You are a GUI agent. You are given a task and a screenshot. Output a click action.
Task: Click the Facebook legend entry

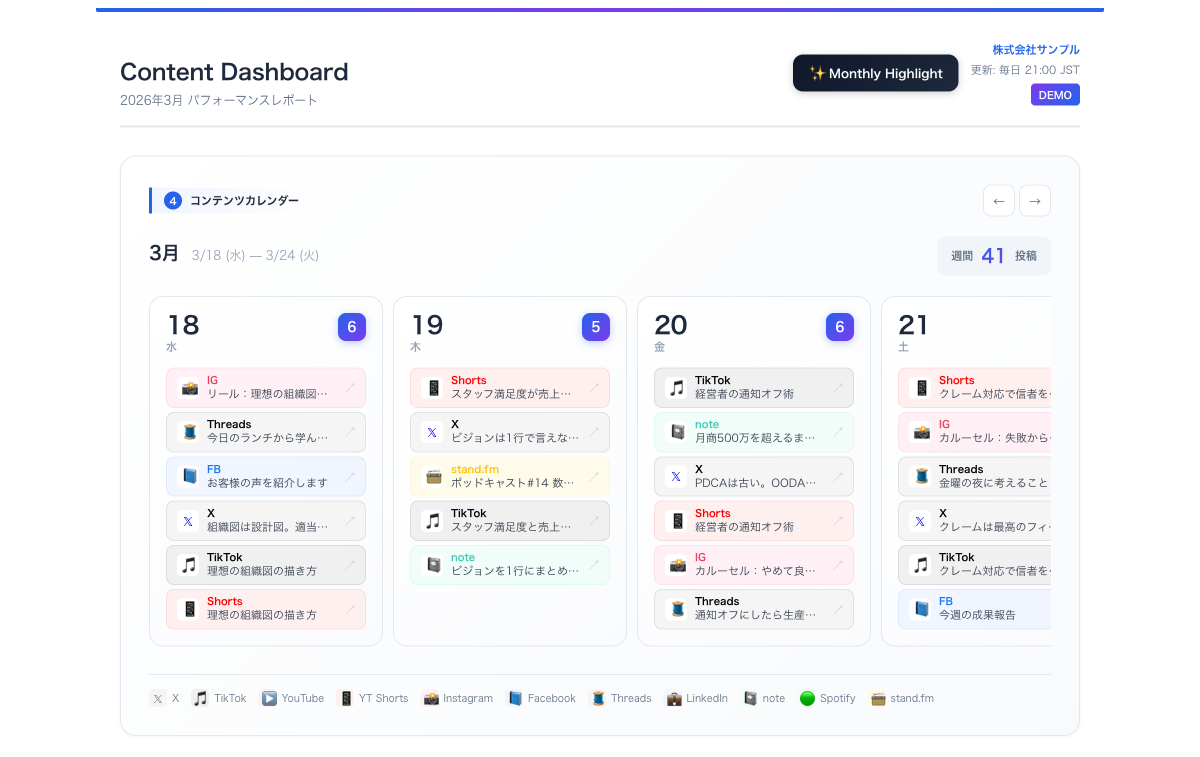click(x=541, y=698)
